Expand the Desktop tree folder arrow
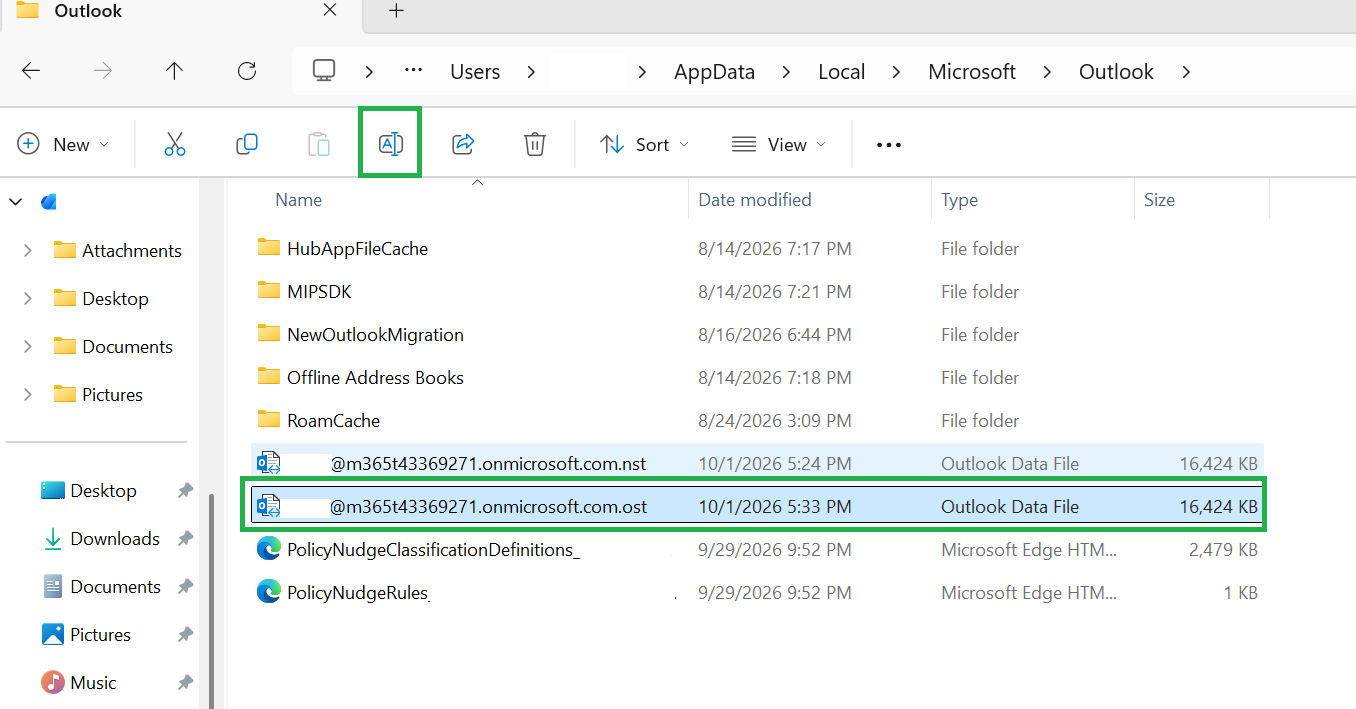Image resolution: width=1356 pixels, height=709 pixels. pos(27,299)
